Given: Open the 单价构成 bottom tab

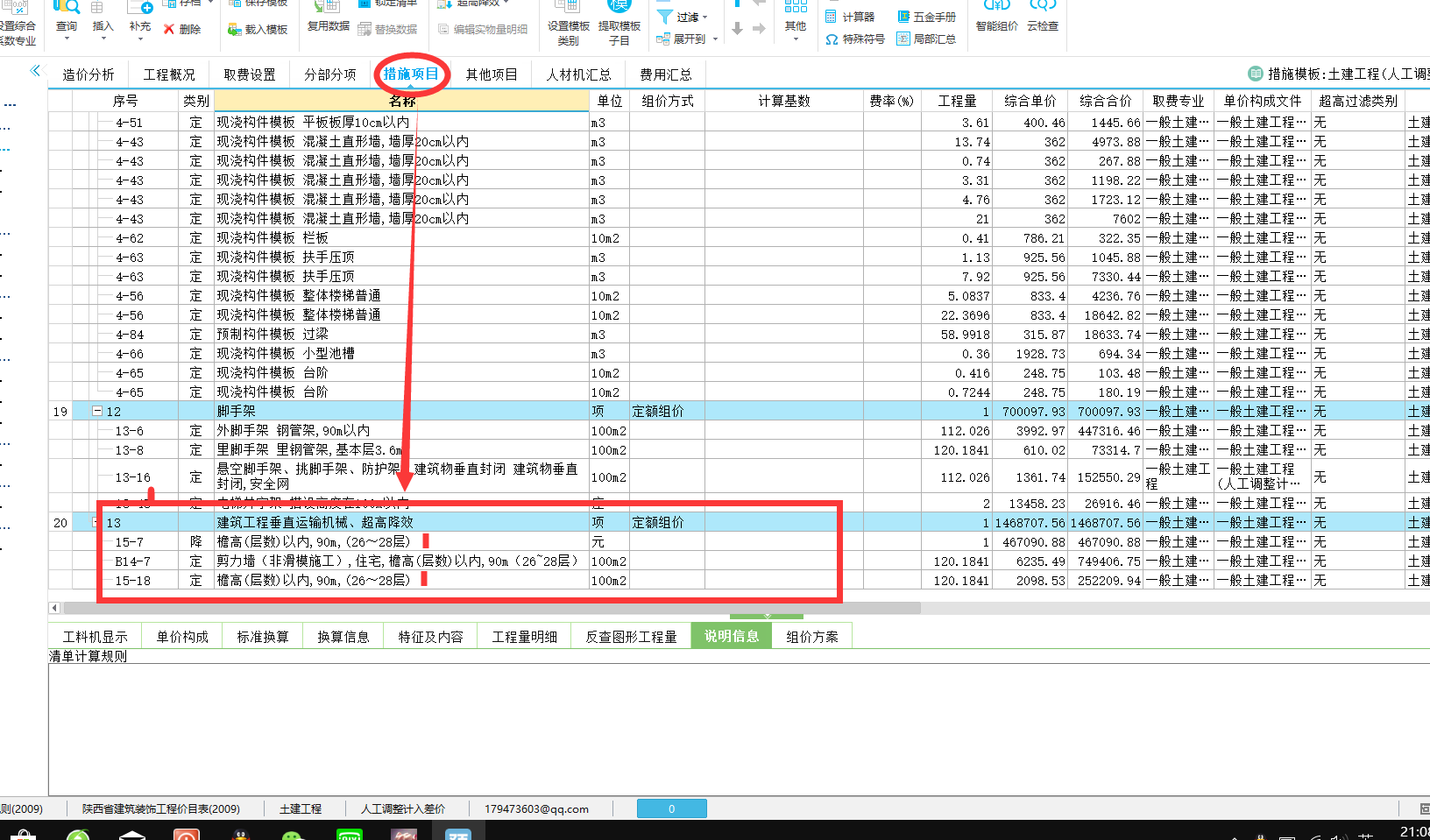Looking at the screenshot, I should click(182, 637).
